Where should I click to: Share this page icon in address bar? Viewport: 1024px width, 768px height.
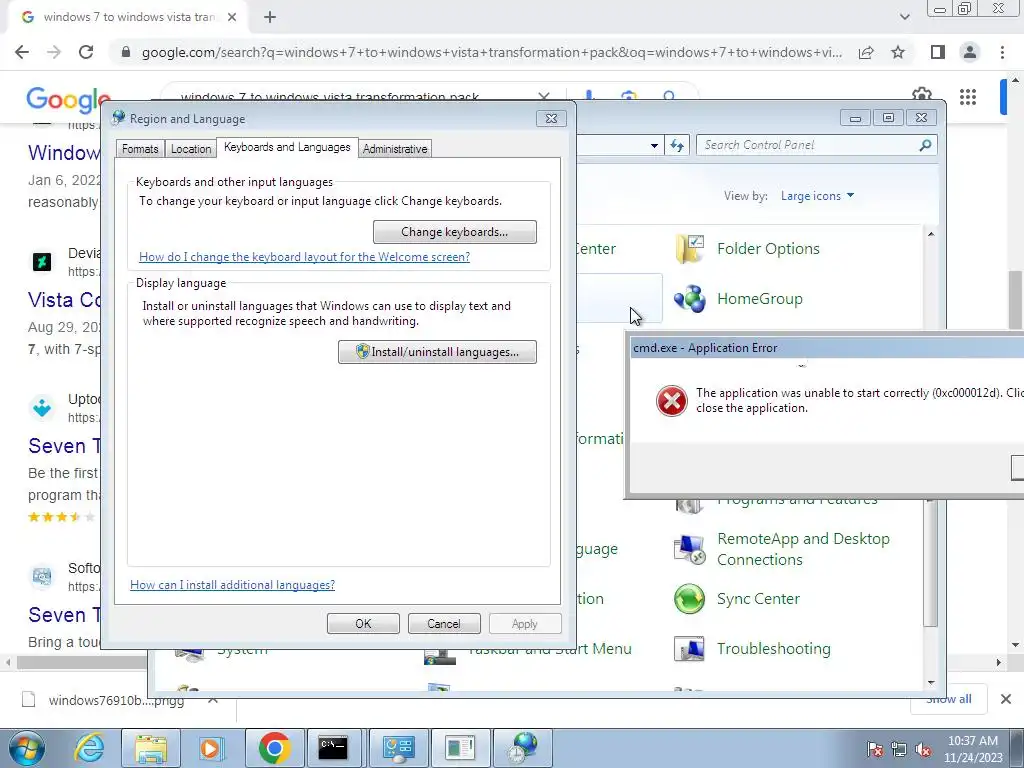click(866, 52)
